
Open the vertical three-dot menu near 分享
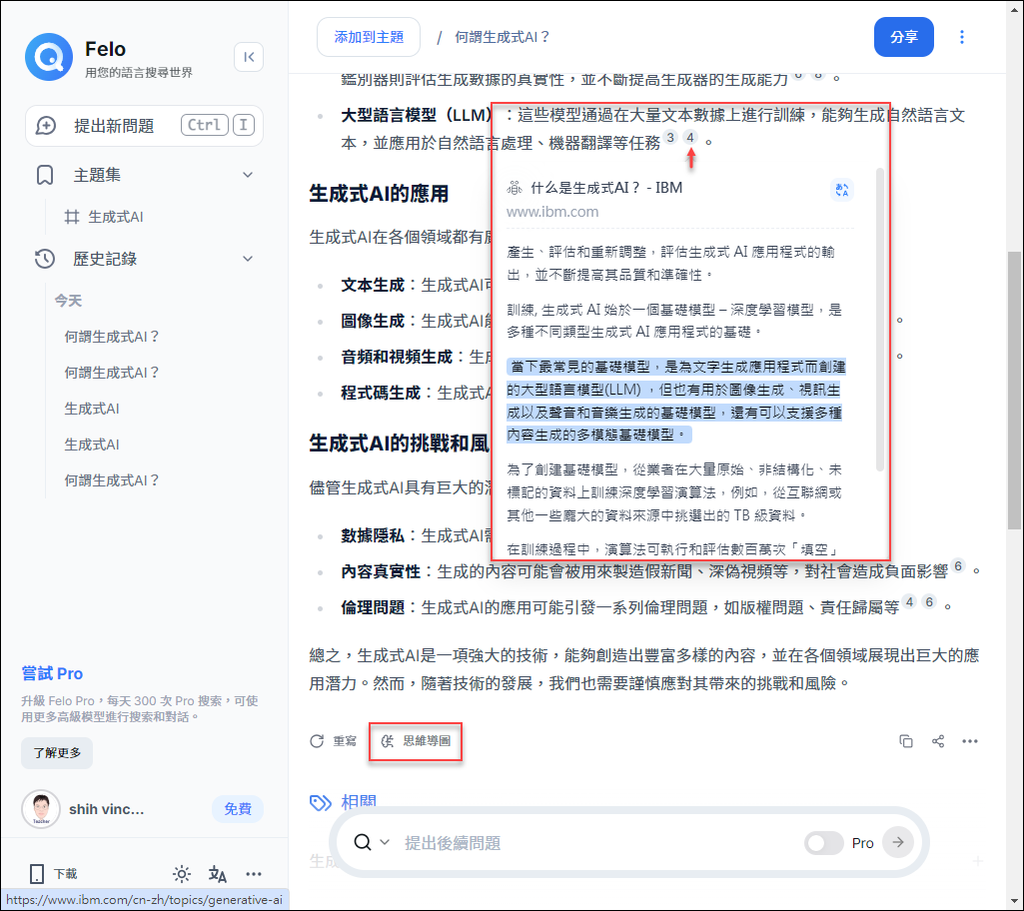point(961,37)
